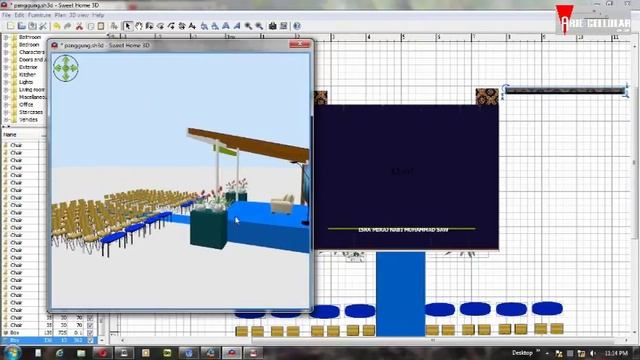Open the File menu
640x360 pixels.
(6, 15)
